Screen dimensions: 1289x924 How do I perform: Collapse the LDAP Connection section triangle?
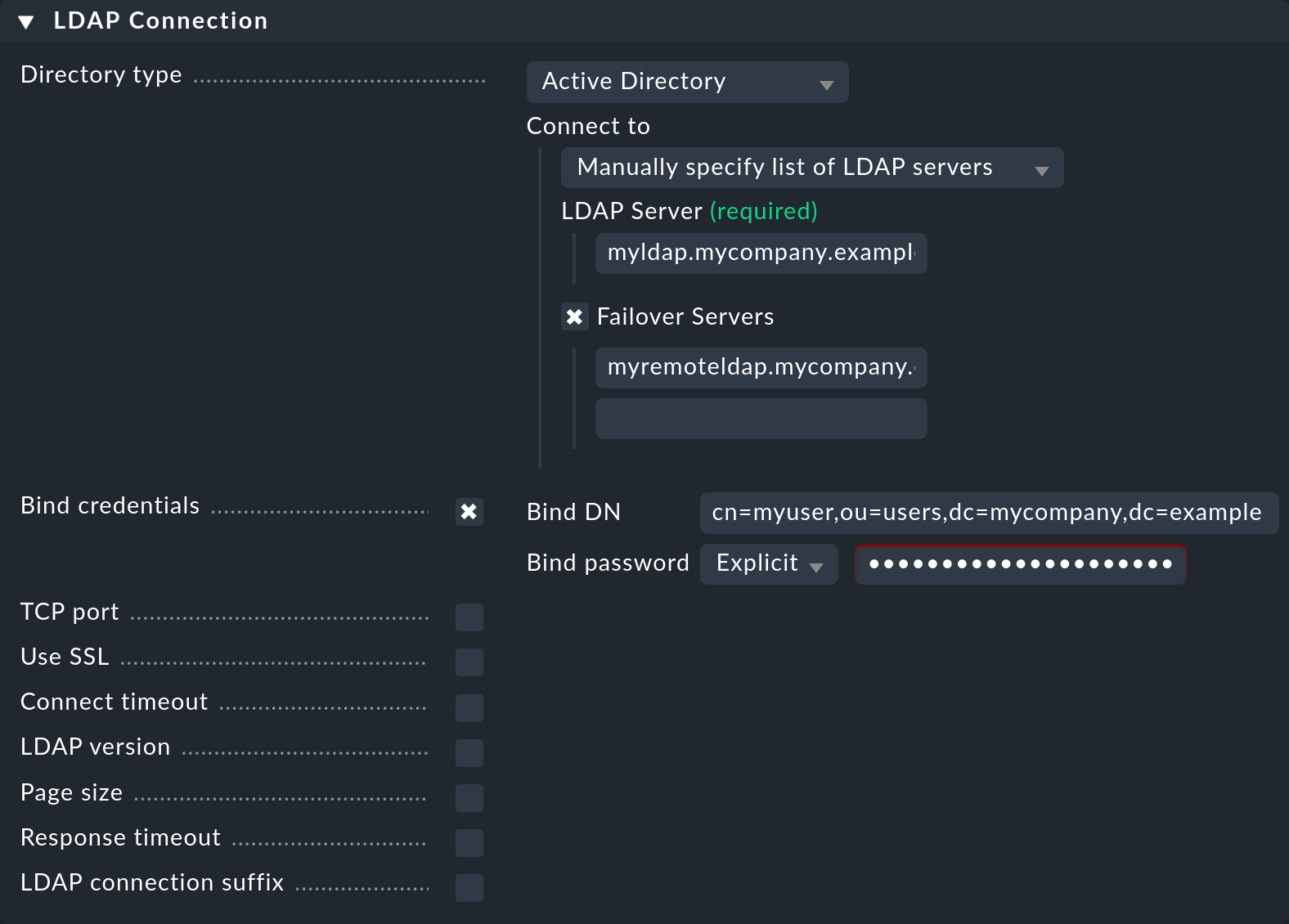(x=26, y=22)
